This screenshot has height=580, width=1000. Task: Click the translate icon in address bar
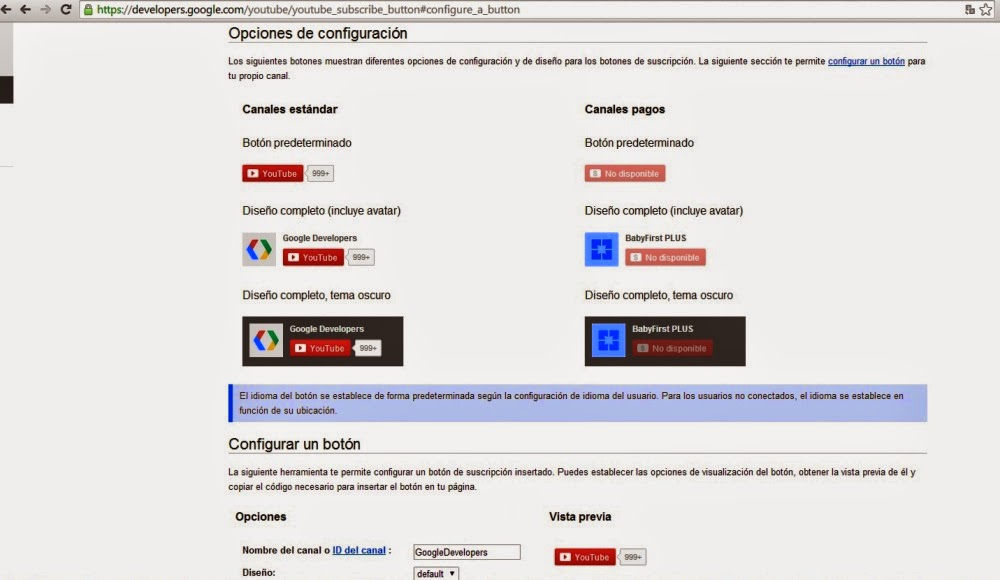pos(969,10)
